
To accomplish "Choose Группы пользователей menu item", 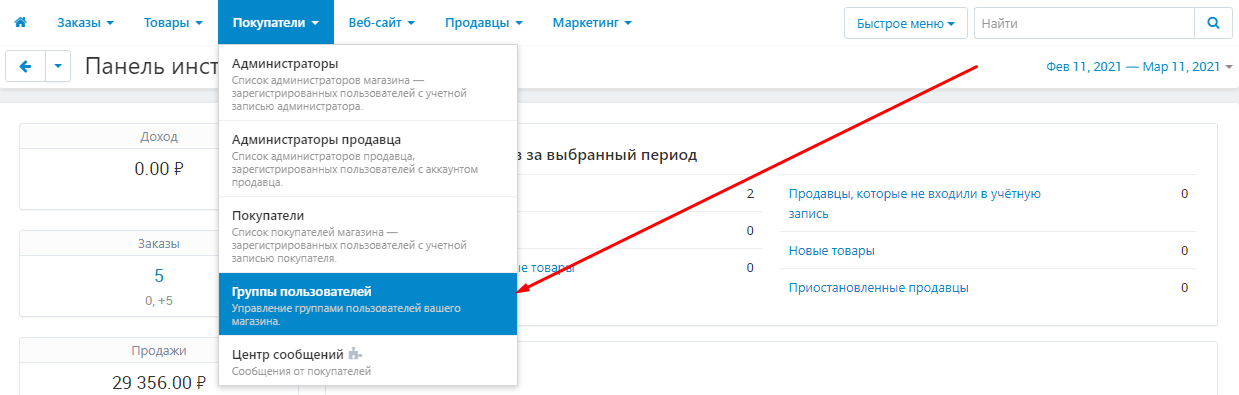I will point(367,305).
